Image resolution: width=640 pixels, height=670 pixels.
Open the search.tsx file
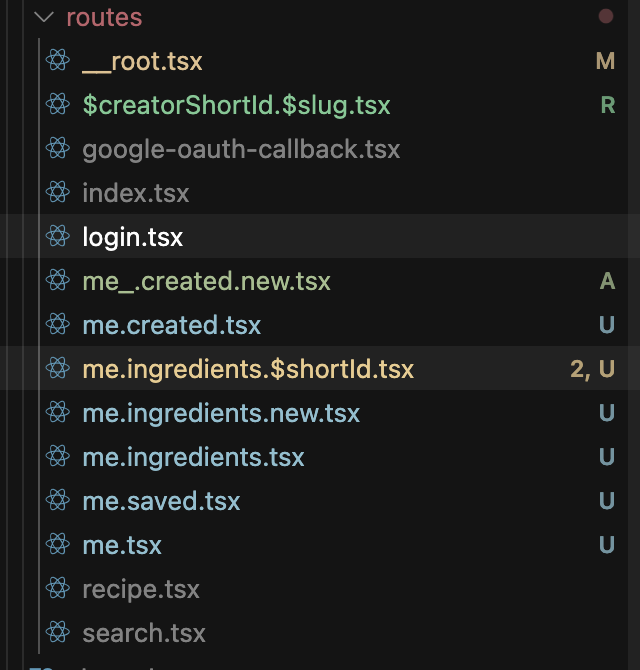click(144, 633)
